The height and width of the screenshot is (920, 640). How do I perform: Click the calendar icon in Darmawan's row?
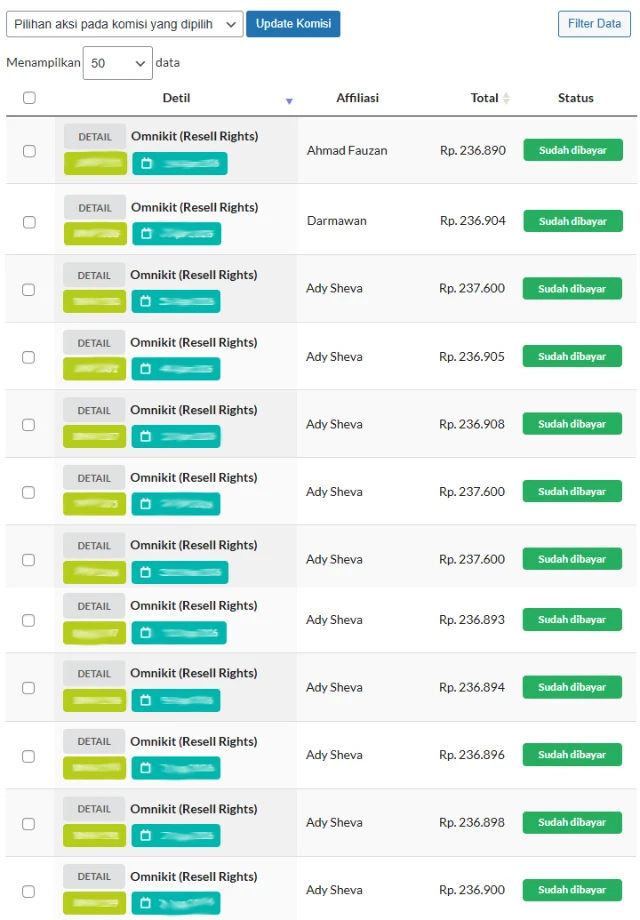tap(147, 234)
